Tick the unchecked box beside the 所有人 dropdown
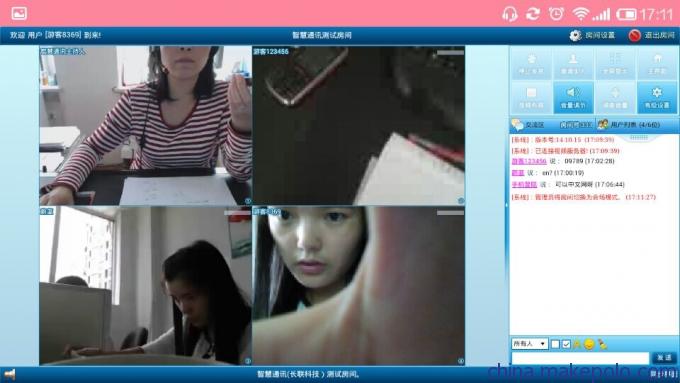This screenshot has width=680, height=383. tap(555, 344)
